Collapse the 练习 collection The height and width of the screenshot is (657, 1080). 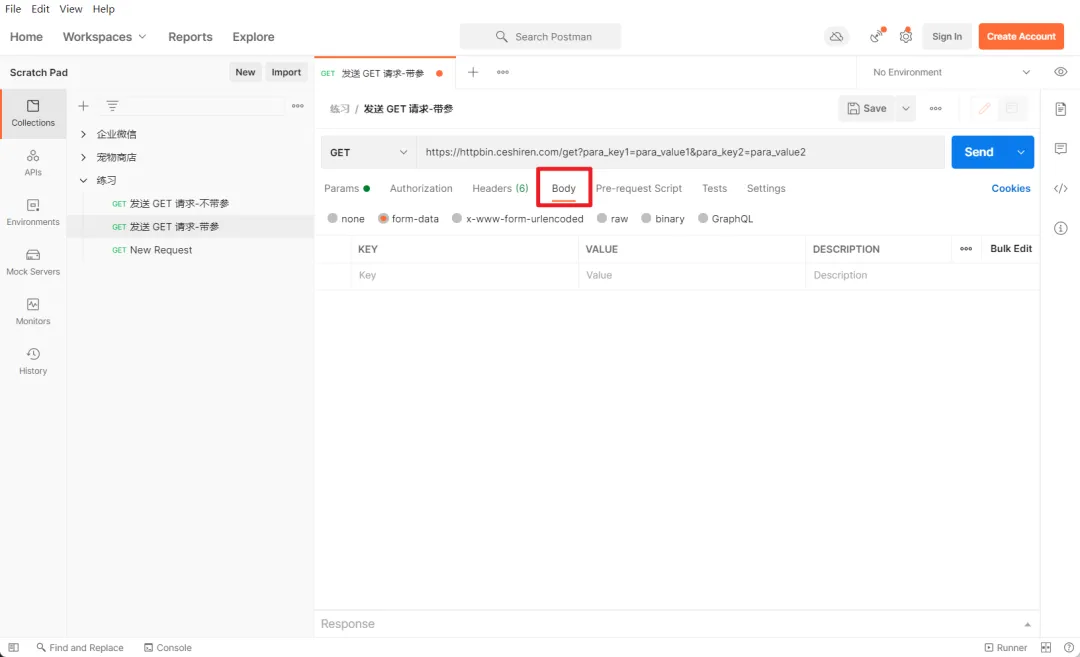point(83,180)
